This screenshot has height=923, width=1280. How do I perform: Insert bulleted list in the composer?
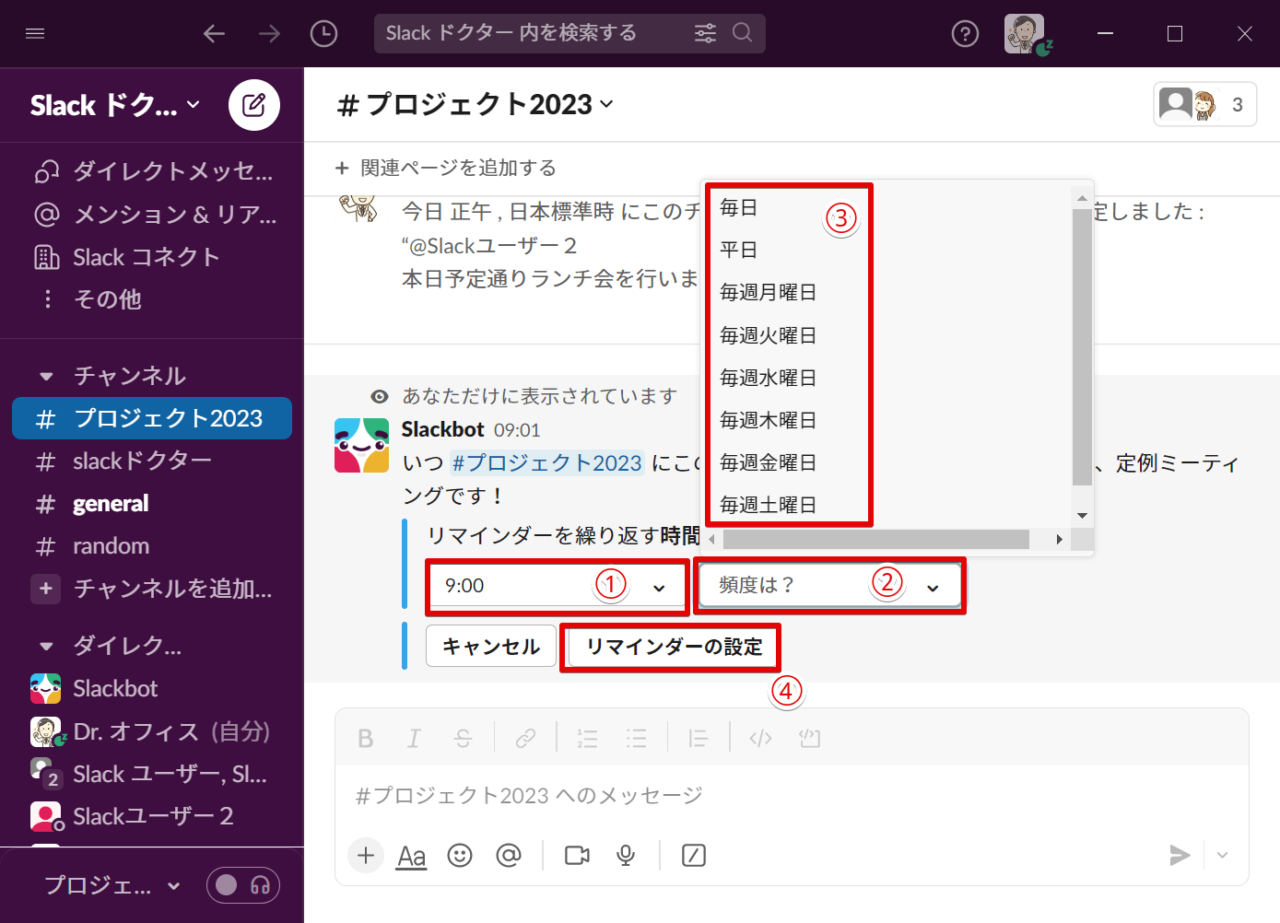click(x=636, y=739)
